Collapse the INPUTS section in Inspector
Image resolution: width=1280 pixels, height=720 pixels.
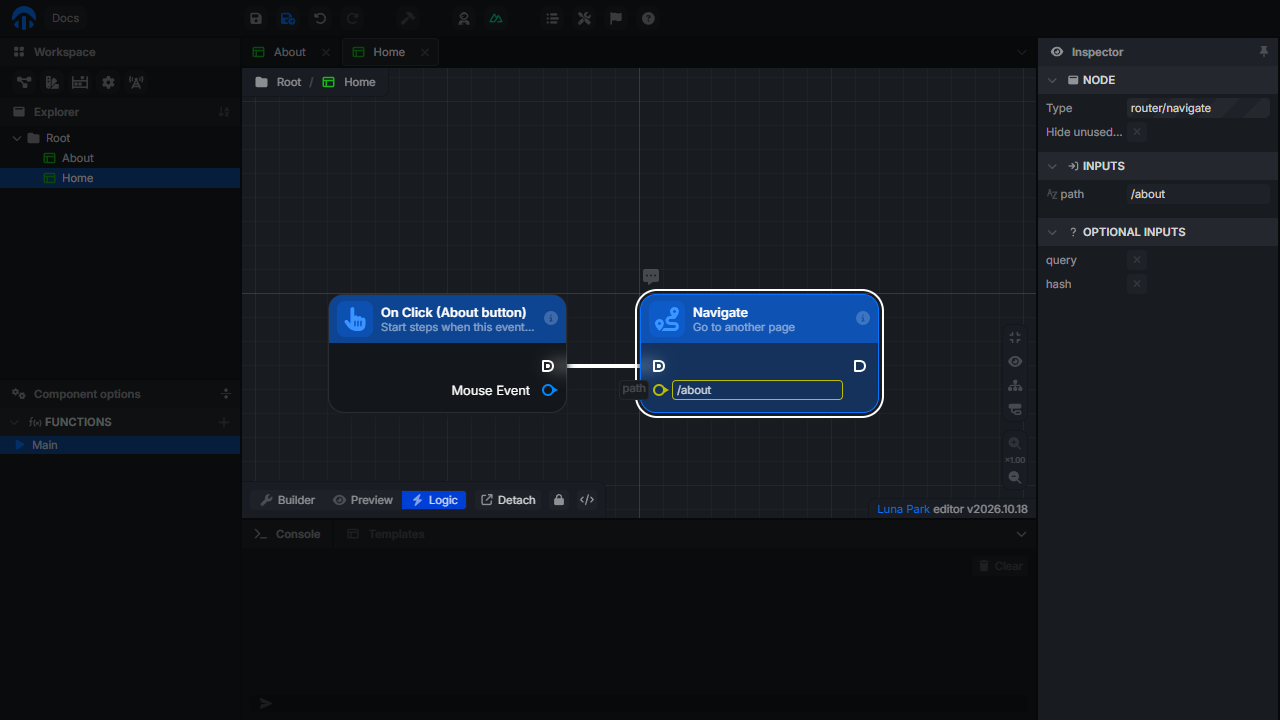tap(1052, 166)
